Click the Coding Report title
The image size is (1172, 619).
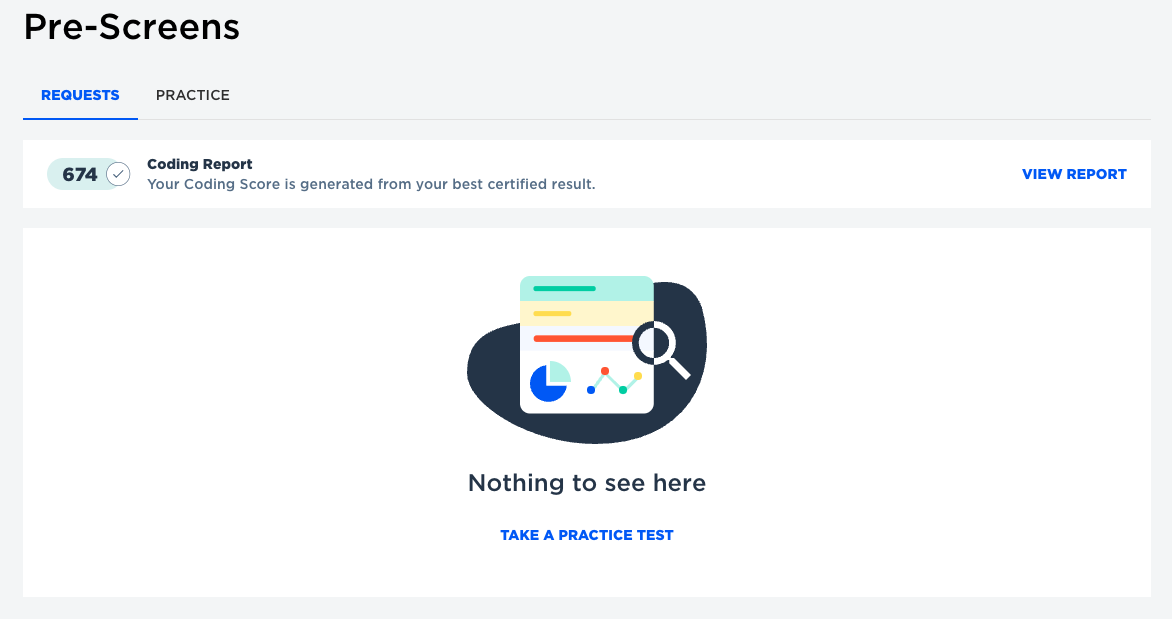200,164
